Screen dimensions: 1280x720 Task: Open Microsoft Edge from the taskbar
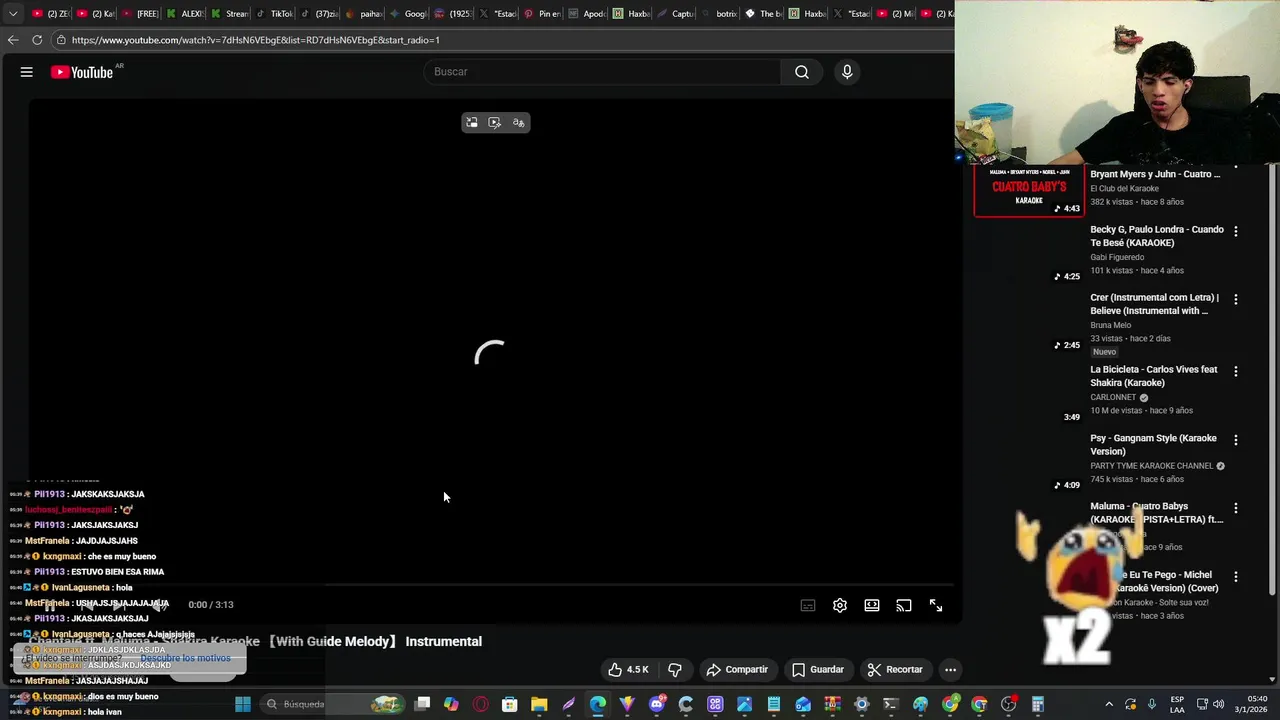click(597, 704)
